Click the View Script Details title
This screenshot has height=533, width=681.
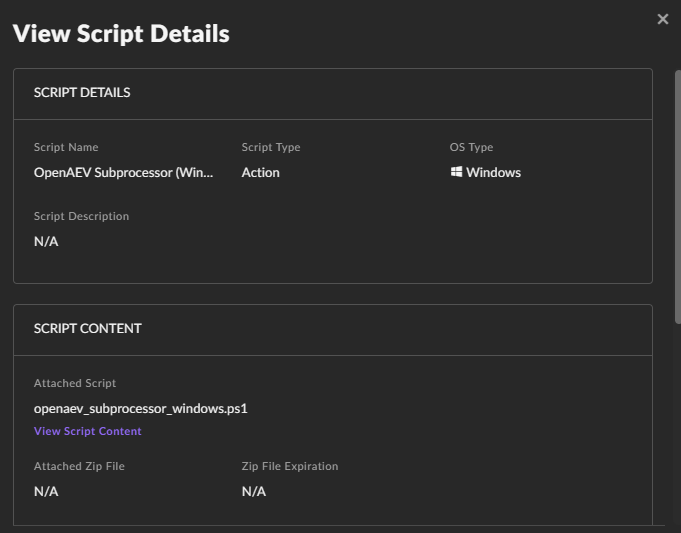(121, 34)
